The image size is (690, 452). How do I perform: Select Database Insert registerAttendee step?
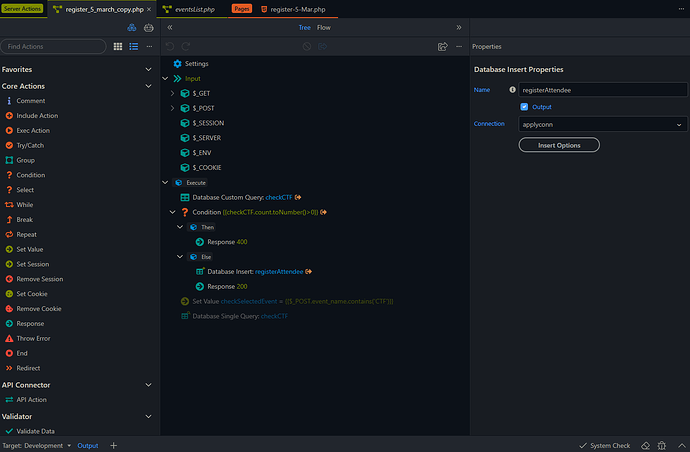click(254, 272)
